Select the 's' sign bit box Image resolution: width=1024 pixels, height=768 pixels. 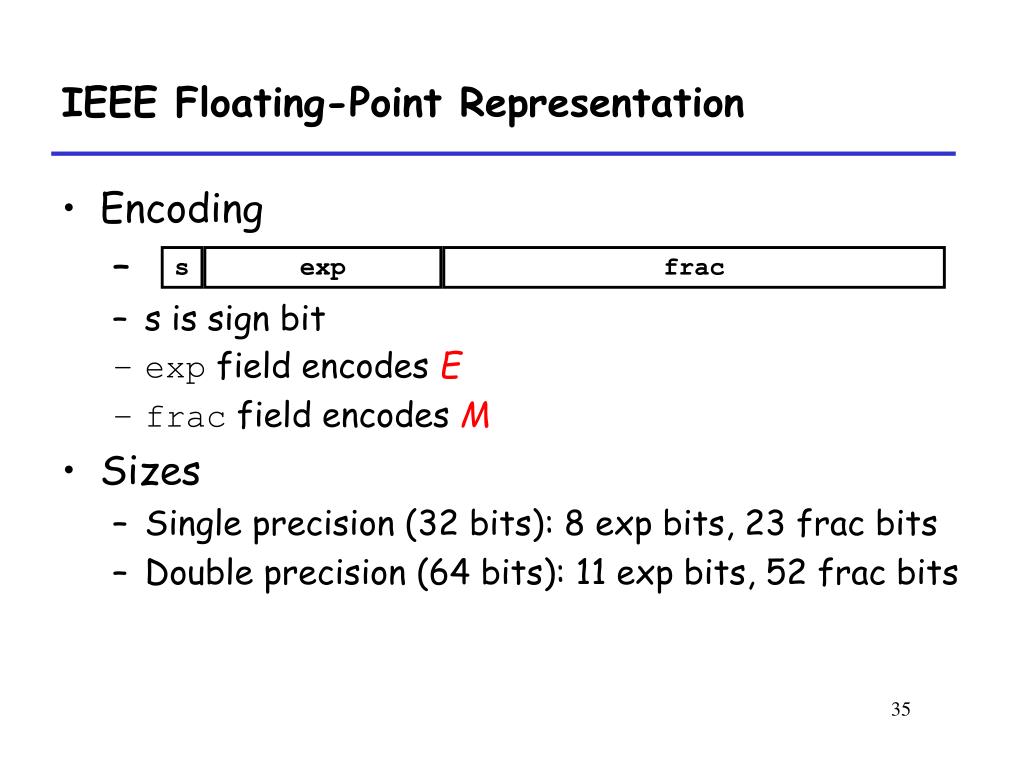182,267
